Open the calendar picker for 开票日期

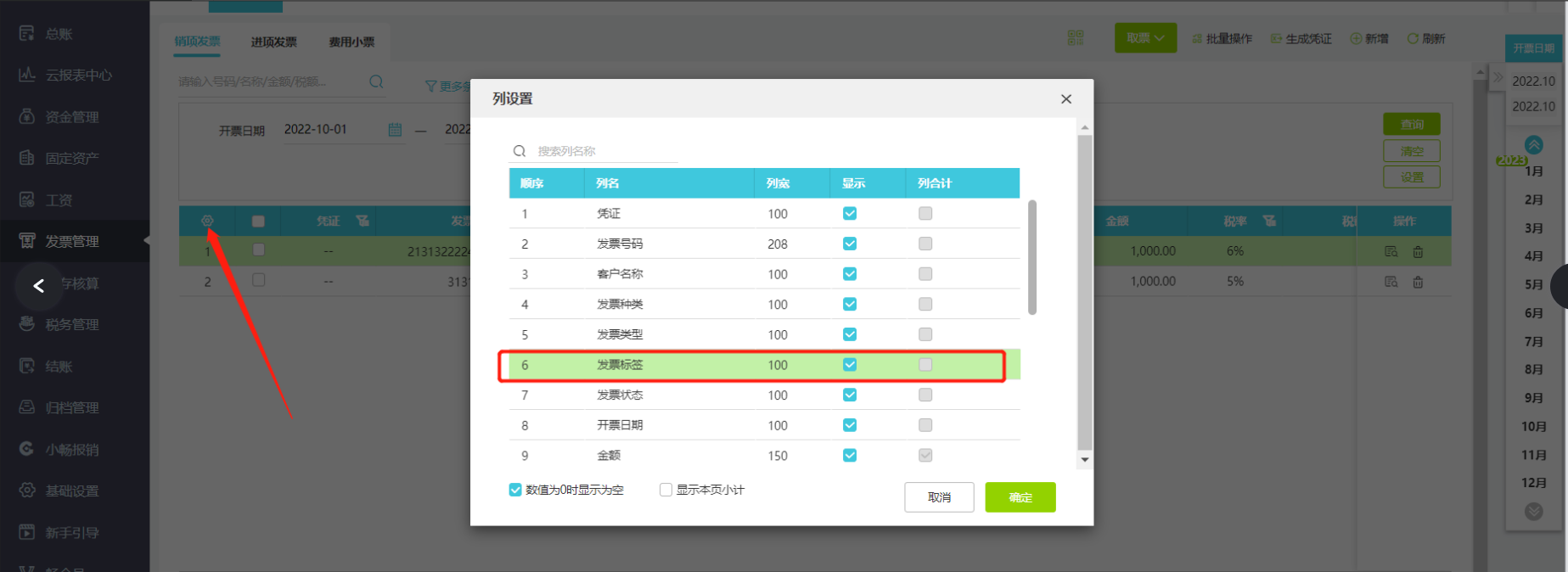tap(395, 130)
